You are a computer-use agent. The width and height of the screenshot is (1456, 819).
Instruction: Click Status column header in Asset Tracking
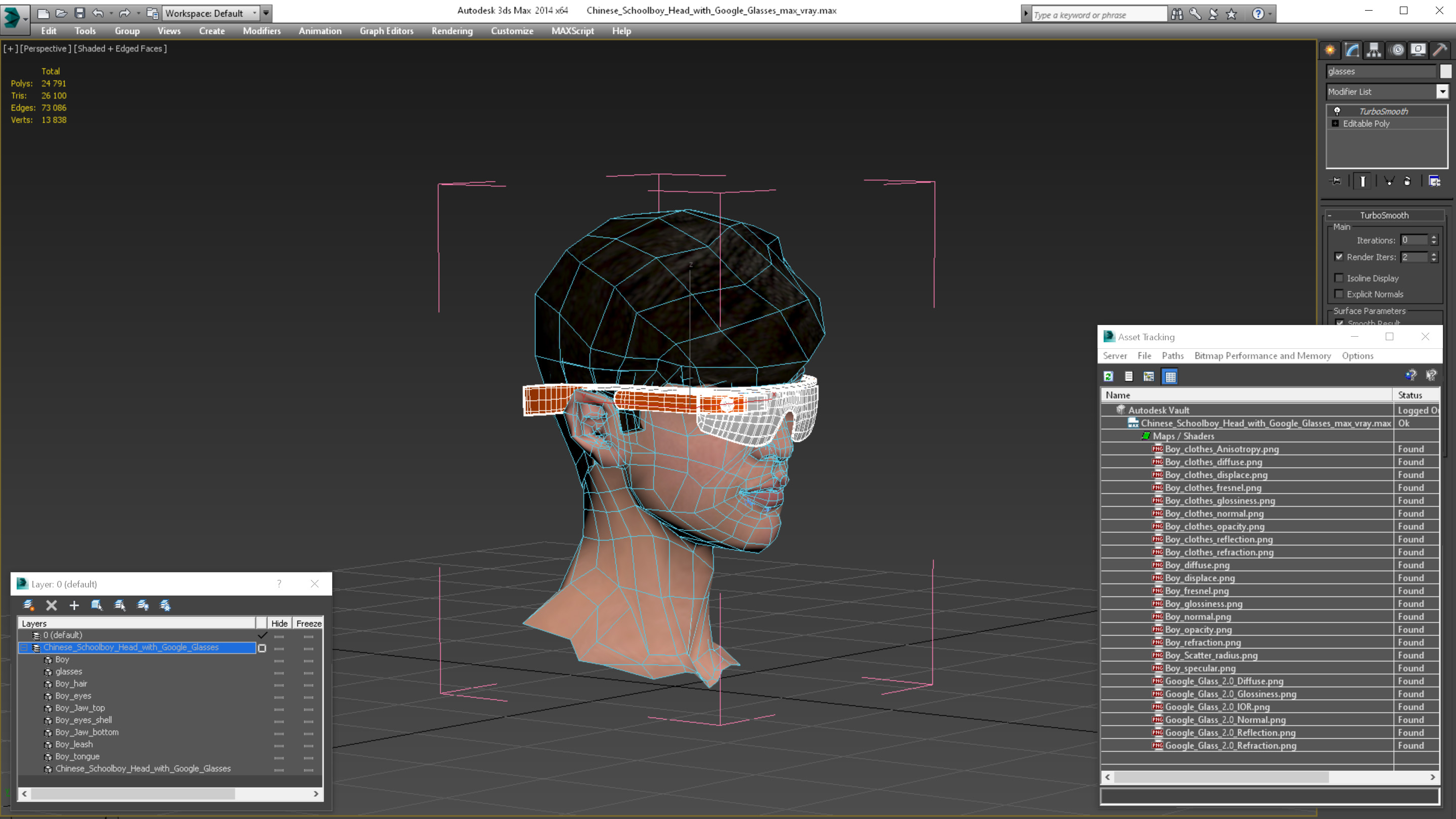pyautogui.click(x=1417, y=395)
